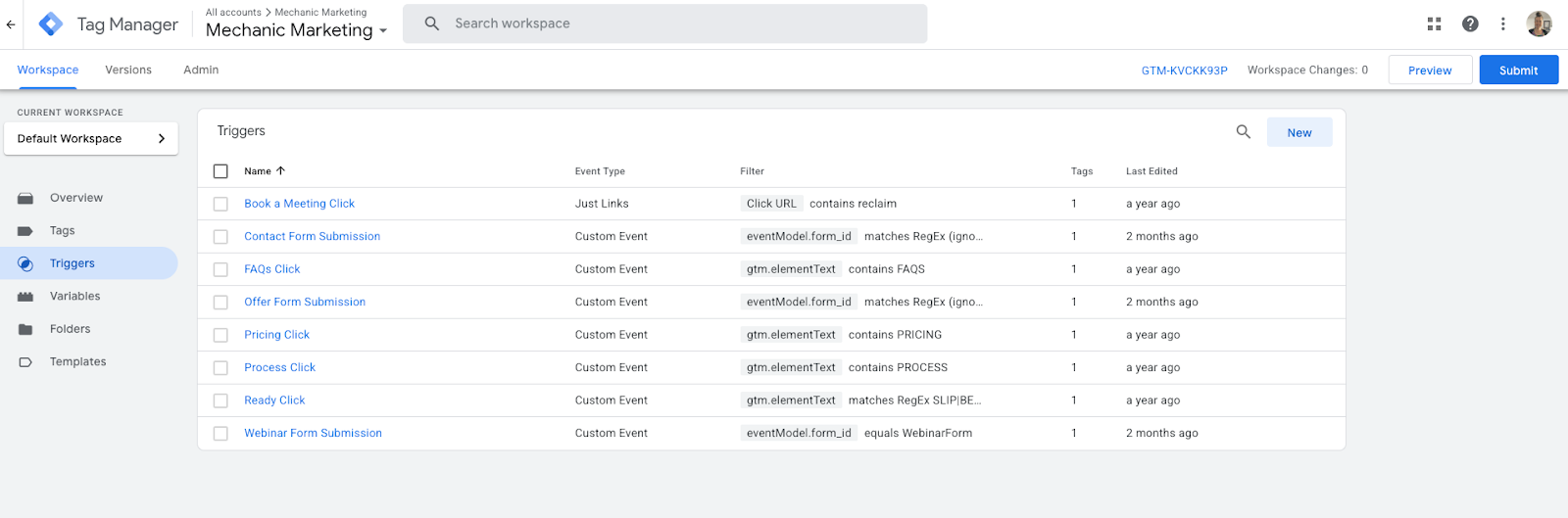Click the sort arrow next to Name
This screenshot has height=518, width=1568.
[x=280, y=170]
